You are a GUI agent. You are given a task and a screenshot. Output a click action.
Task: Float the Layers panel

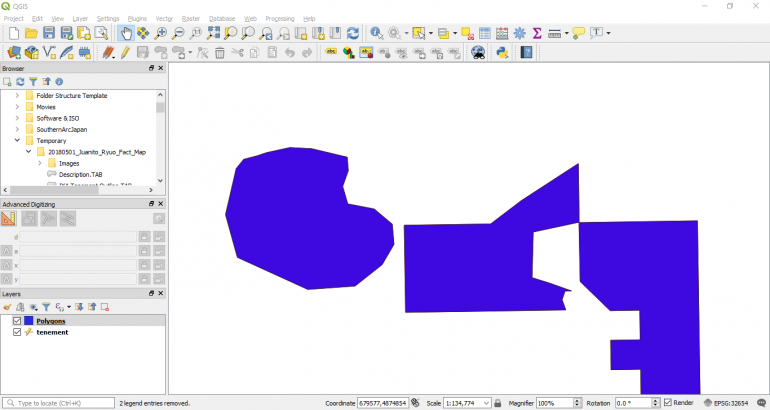tap(151, 293)
